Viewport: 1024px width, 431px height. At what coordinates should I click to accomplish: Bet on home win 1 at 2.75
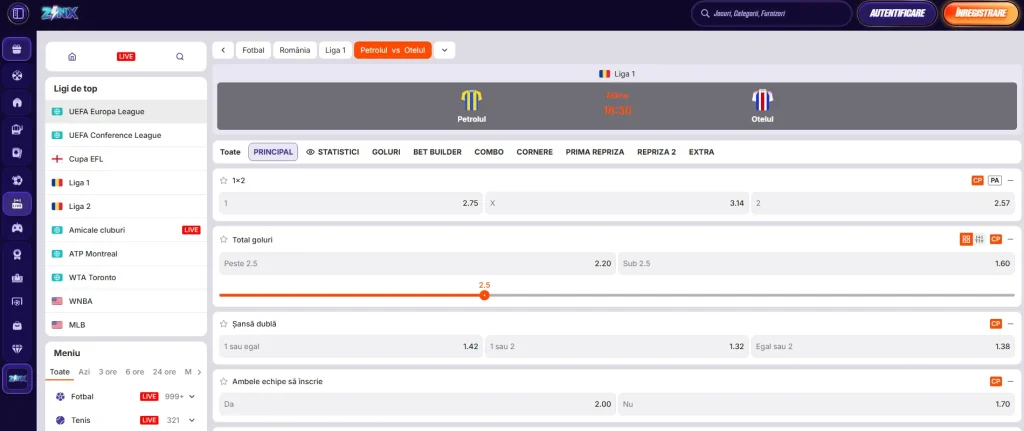click(x=351, y=203)
